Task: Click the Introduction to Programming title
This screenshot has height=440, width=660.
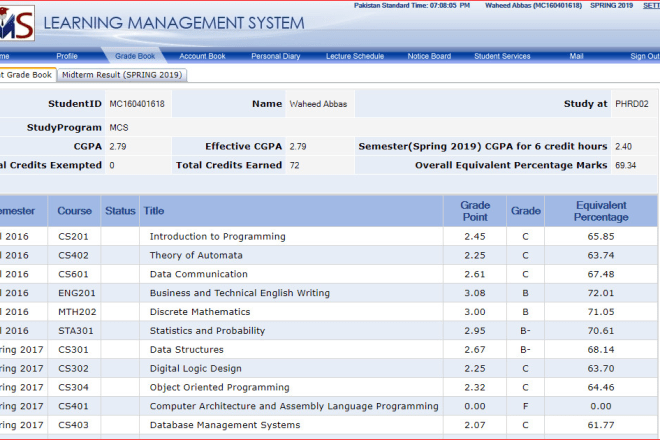Action: point(218,237)
